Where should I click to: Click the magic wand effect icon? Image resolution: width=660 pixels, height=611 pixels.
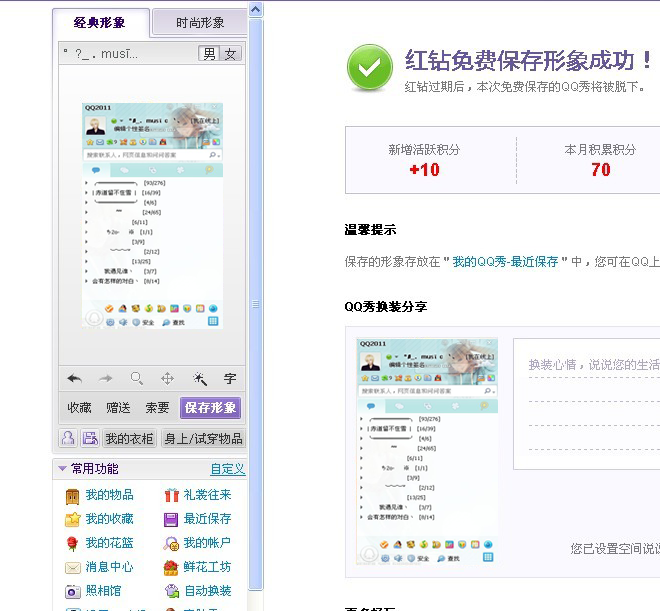199,378
